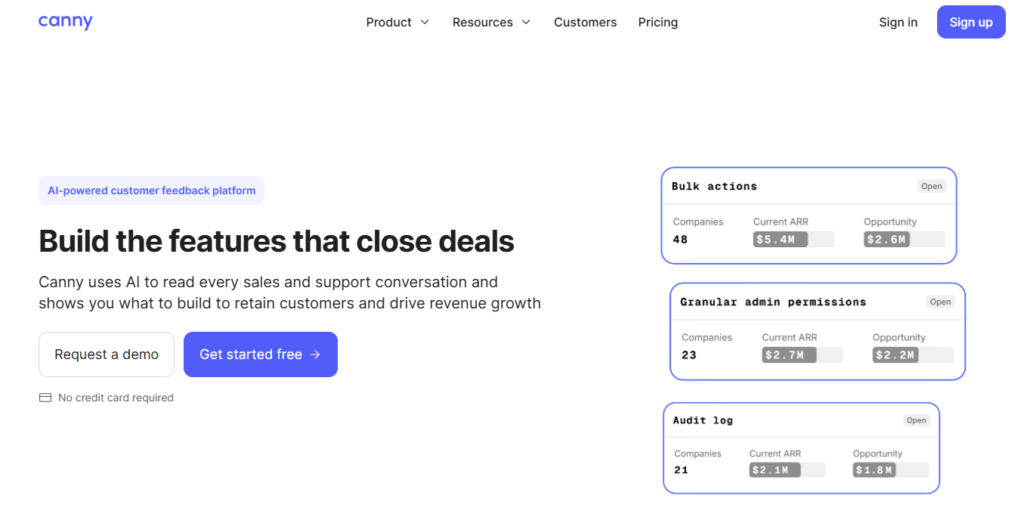The width and height of the screenshot is (1024, 517).
Task: Click the Canny logo
Action: (x=65, y=22)
